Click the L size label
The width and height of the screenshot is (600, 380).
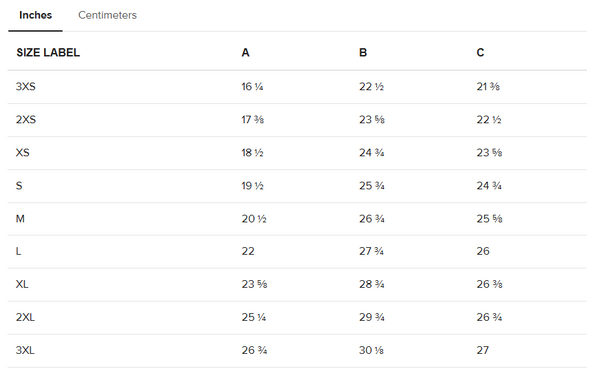18,251
